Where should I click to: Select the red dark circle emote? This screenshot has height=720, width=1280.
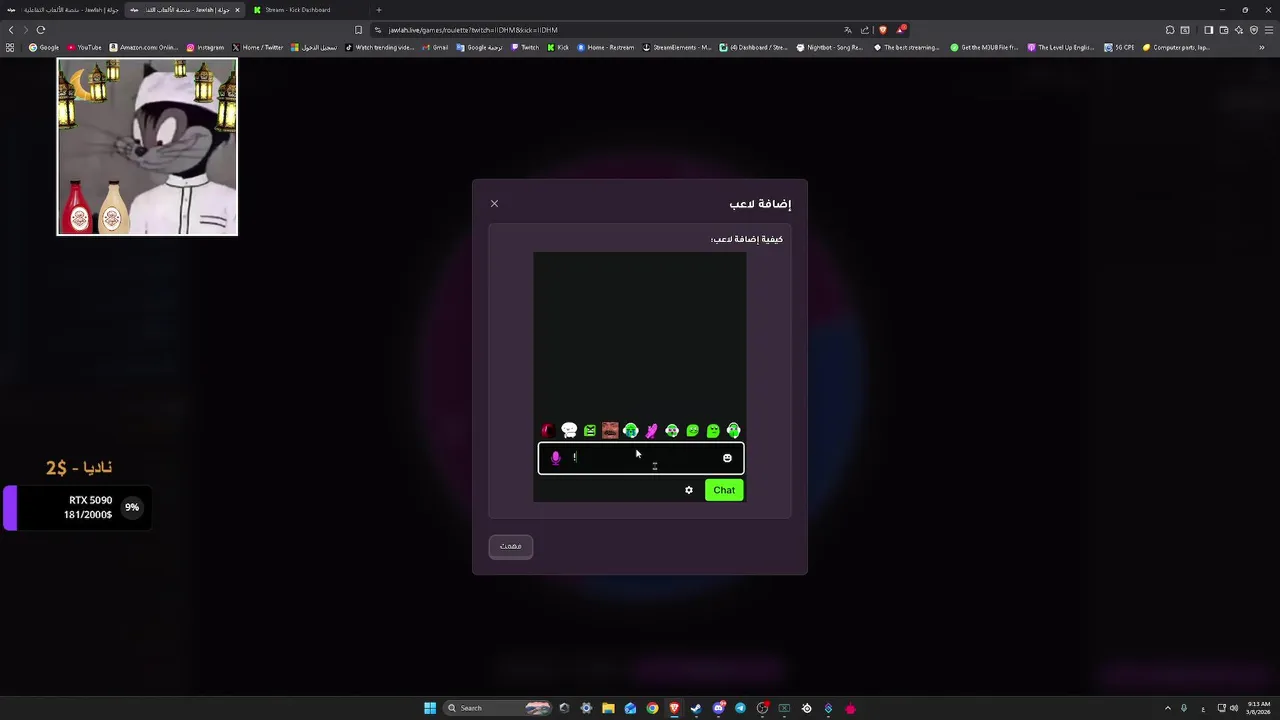click(x=547, y=431)
